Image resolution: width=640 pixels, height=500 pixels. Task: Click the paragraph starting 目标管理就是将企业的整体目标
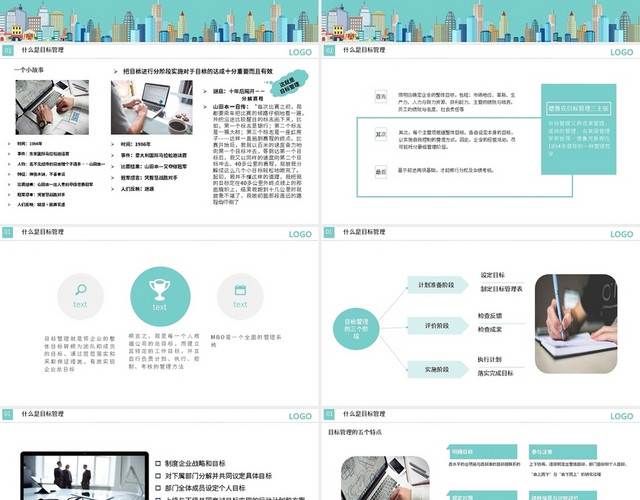[x=80, y=354]
